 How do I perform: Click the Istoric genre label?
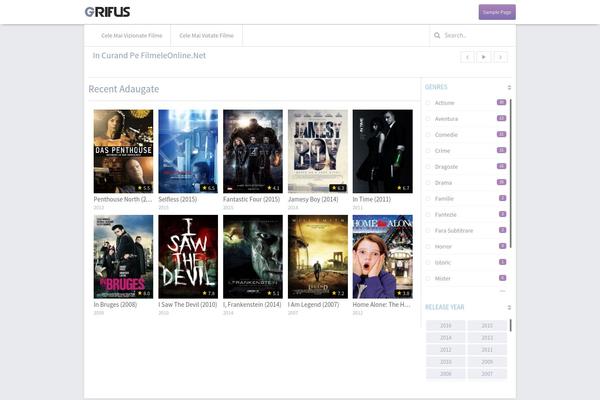(x=443, y=263)
